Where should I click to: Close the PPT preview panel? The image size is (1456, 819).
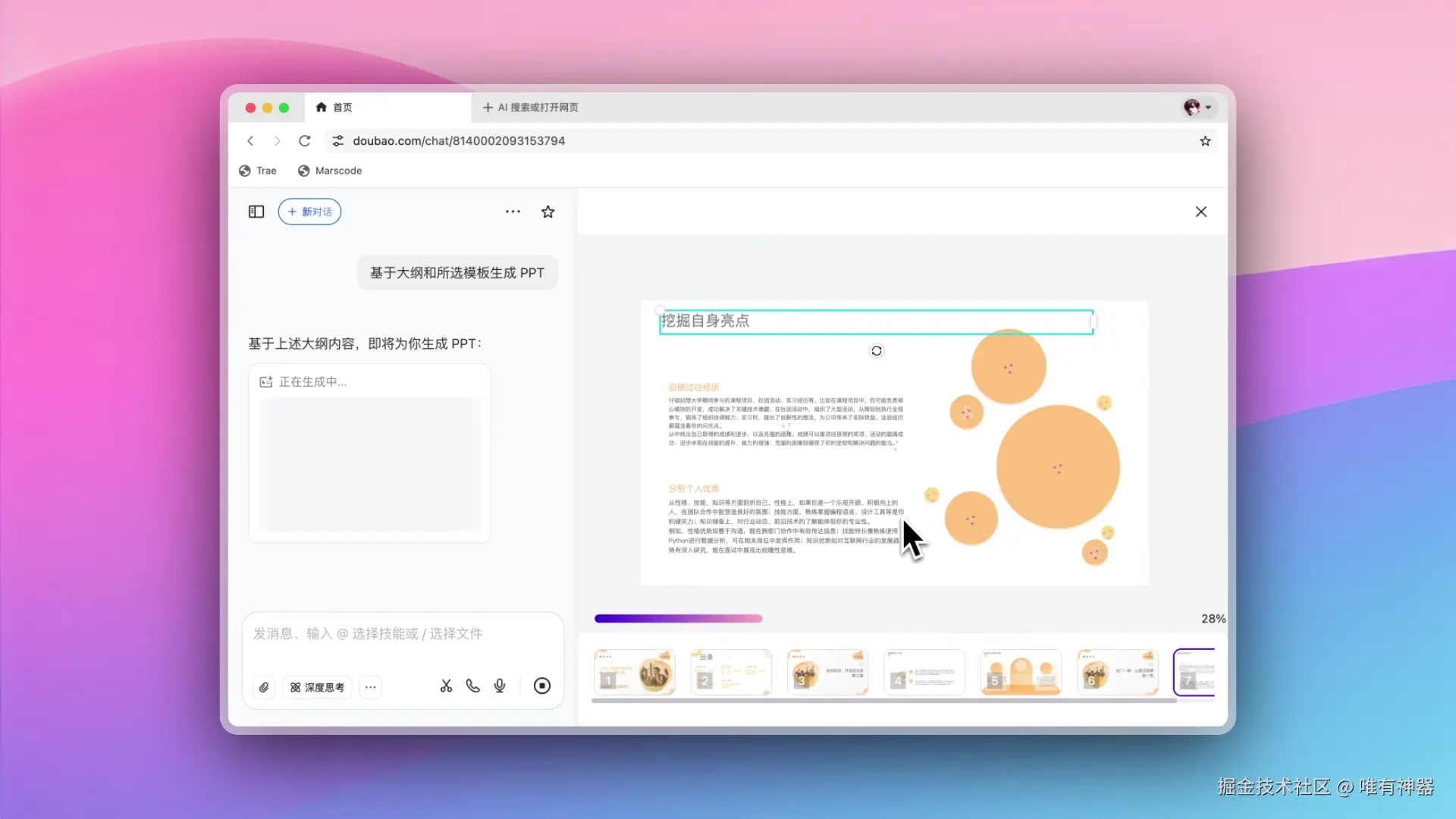1200,212
